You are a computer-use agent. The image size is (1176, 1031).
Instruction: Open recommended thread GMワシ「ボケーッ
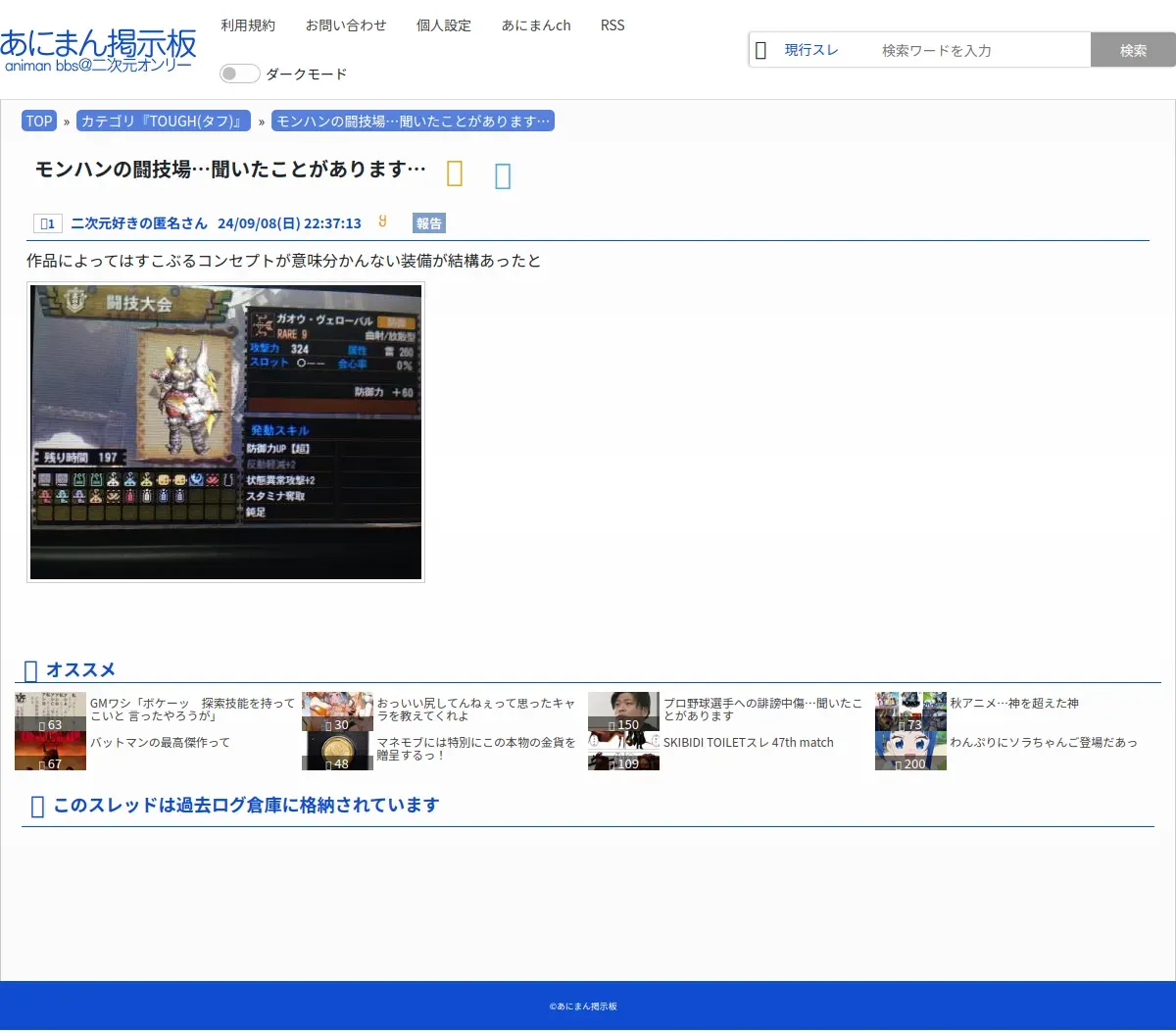tap(192, 710)
